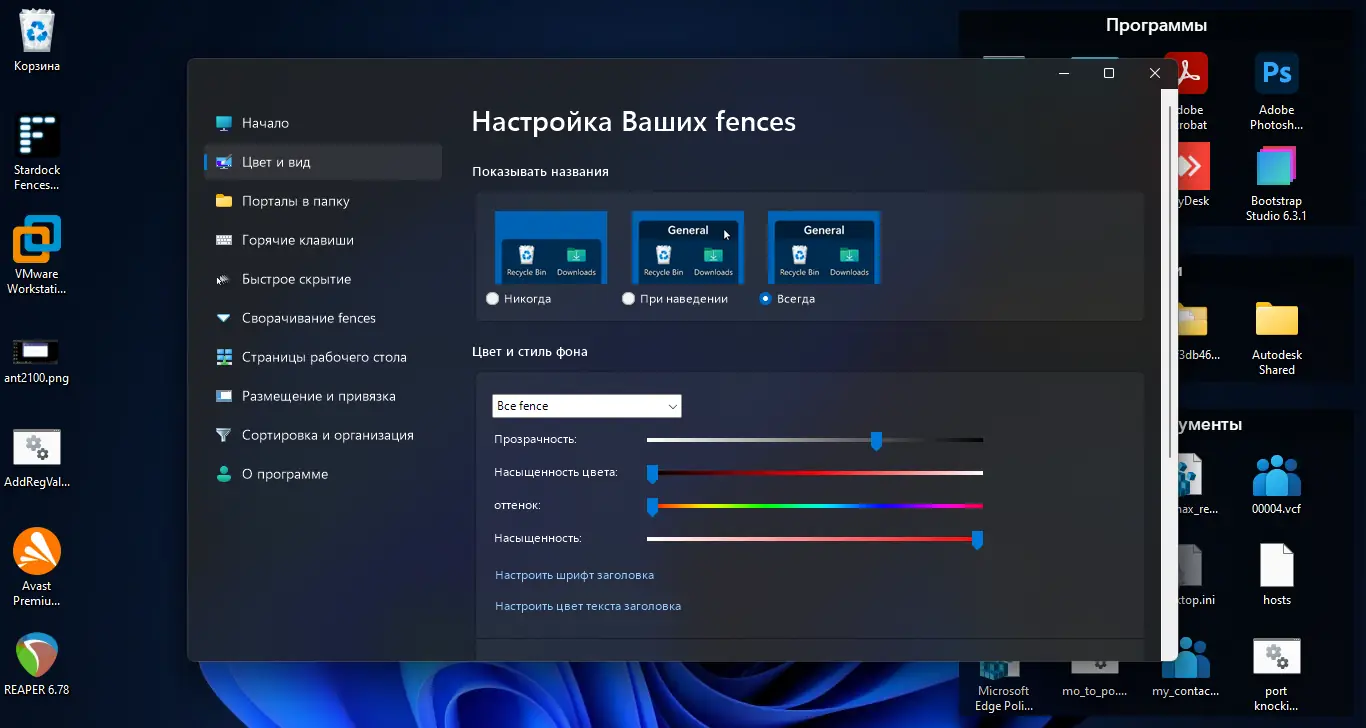
Task: Click the Насыщенность slider handle
Action: (x=977, y=540)
